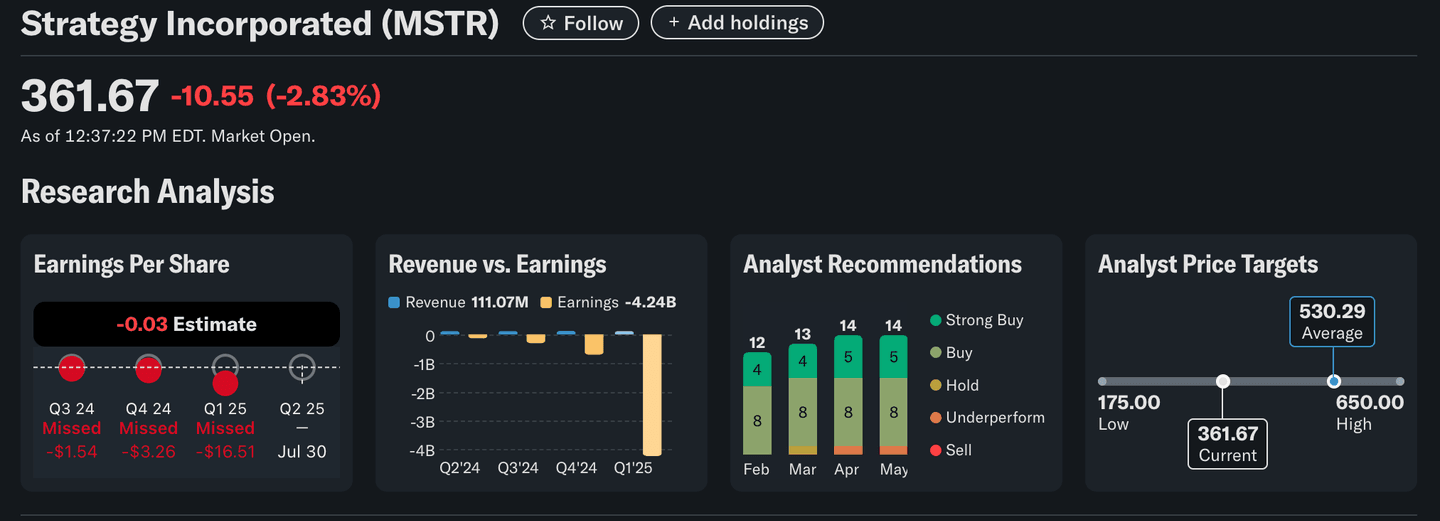
Task: Open the Earnings Per Share card title
Action: click(x=131, y=264)
